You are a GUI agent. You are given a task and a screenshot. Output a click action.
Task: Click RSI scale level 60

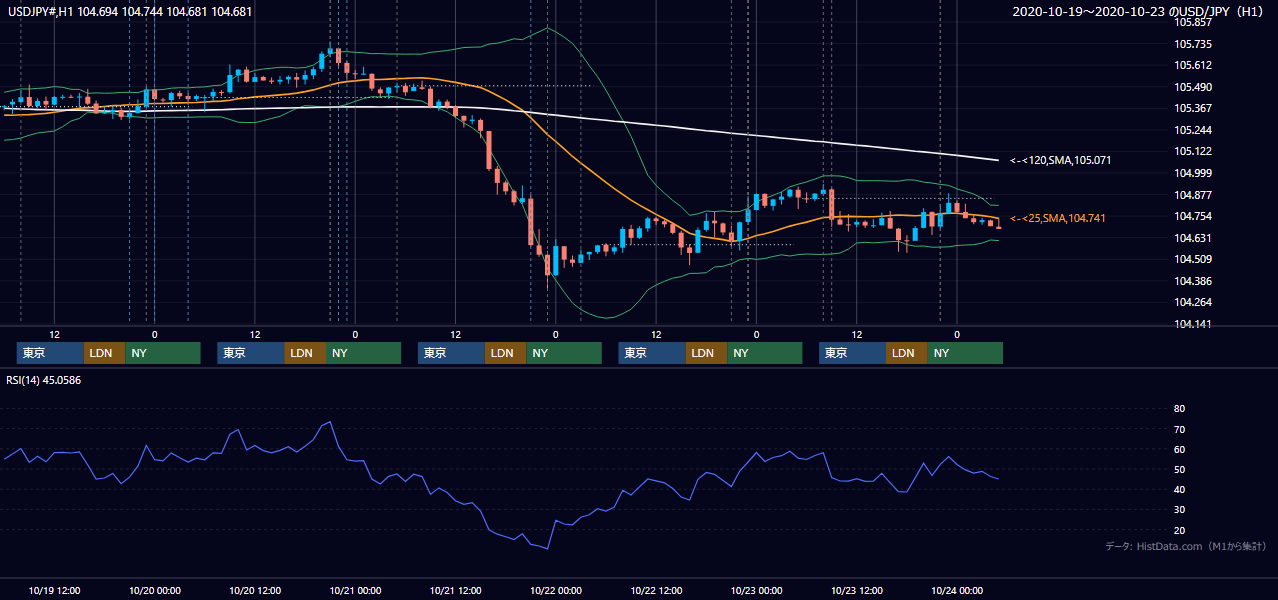1179,449
